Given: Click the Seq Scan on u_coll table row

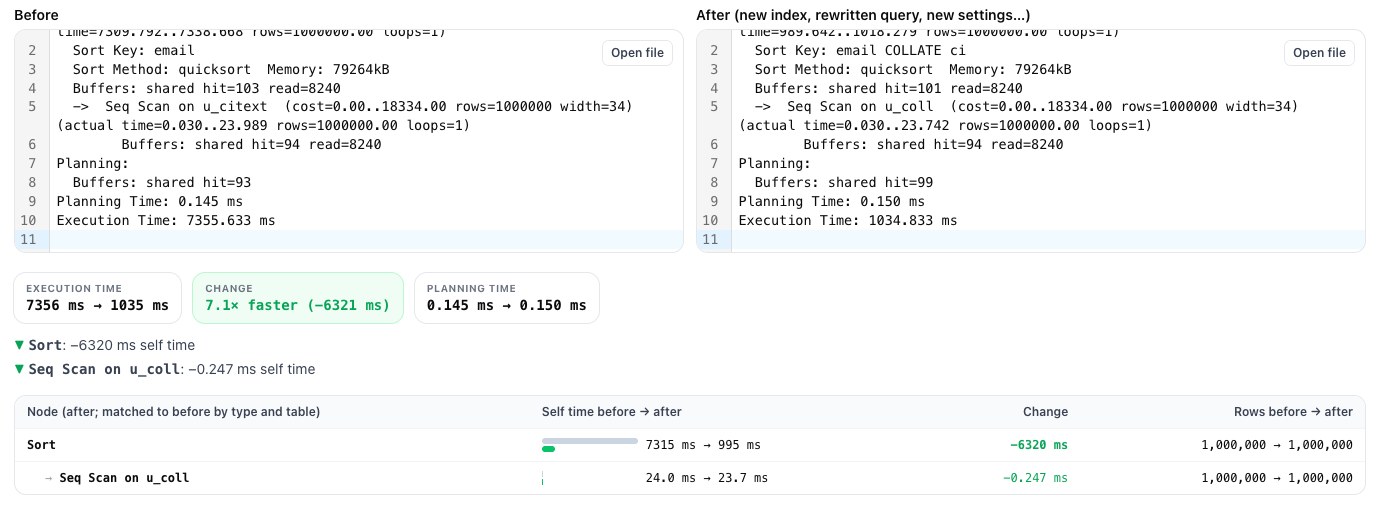Looking at the screenshot, I should 689,478.
